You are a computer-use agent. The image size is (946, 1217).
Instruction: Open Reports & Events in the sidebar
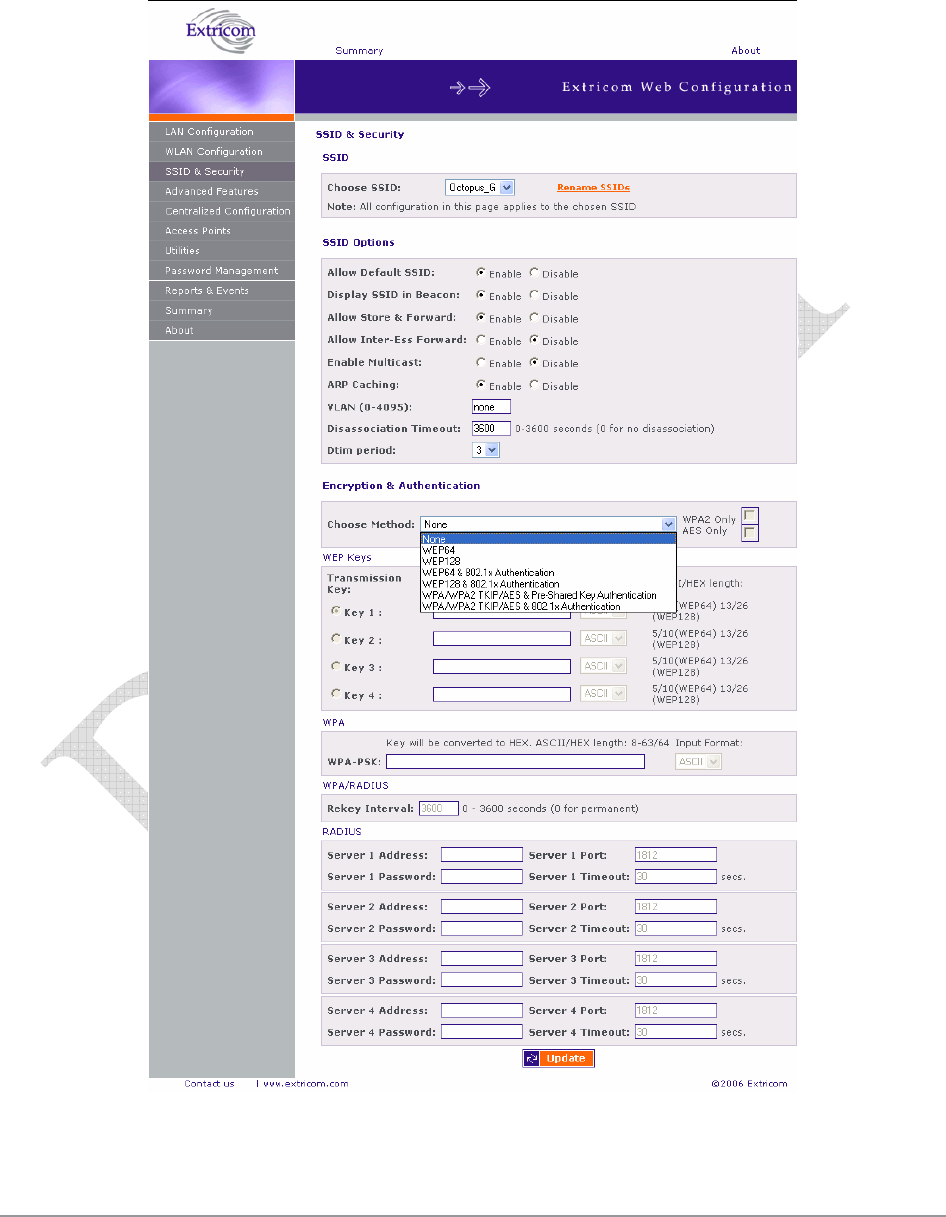click(x=221, y=291)
